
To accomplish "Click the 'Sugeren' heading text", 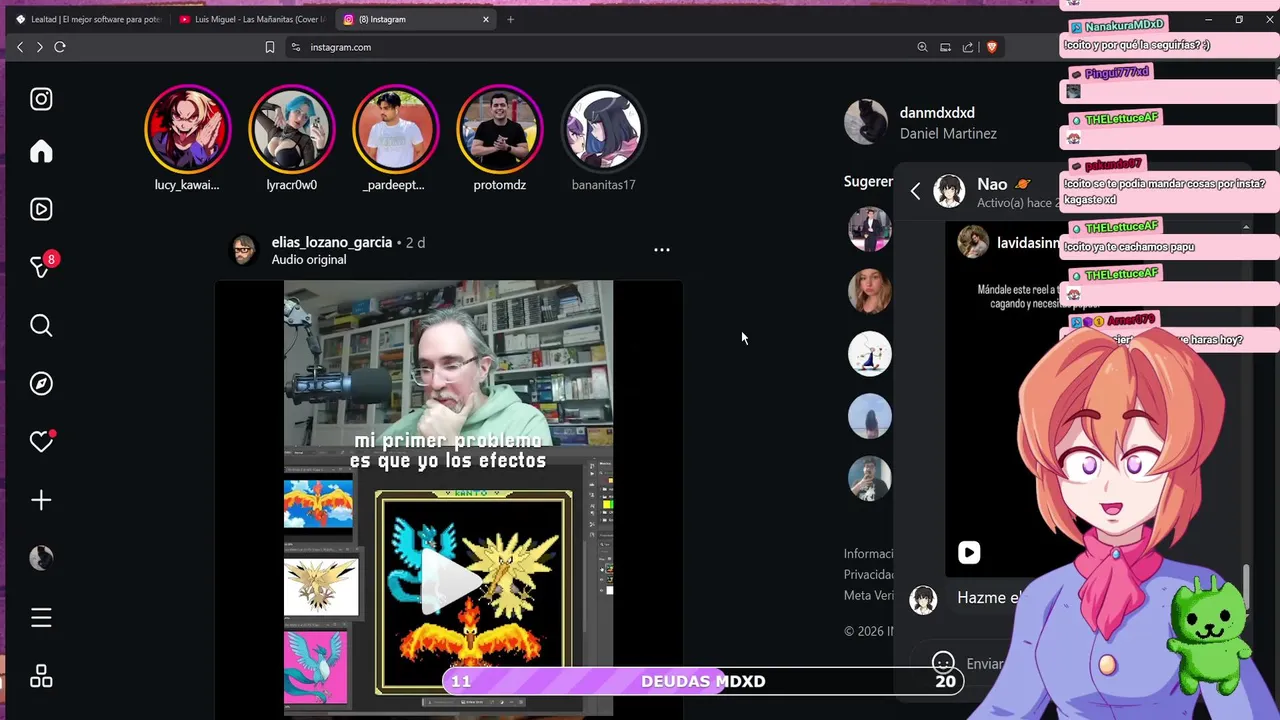I will coord(868,182).
